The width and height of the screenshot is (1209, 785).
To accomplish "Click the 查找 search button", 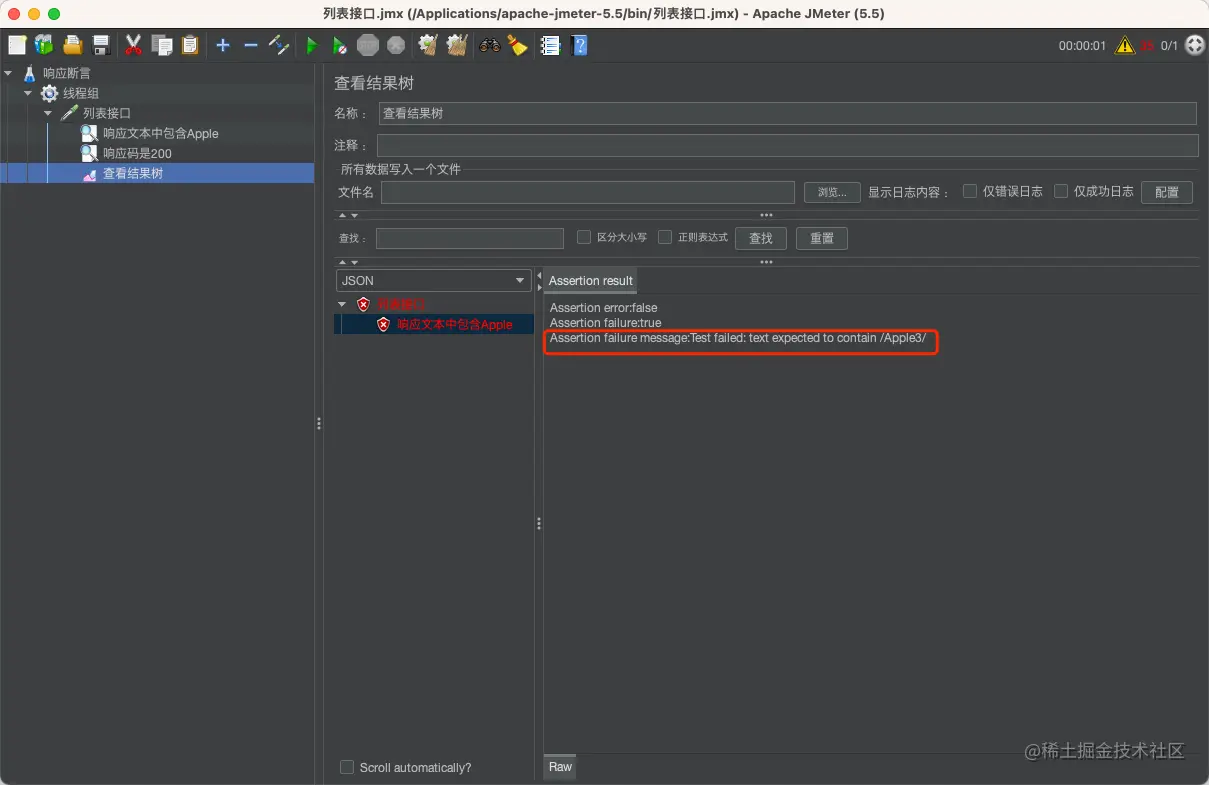I will 761,238.
